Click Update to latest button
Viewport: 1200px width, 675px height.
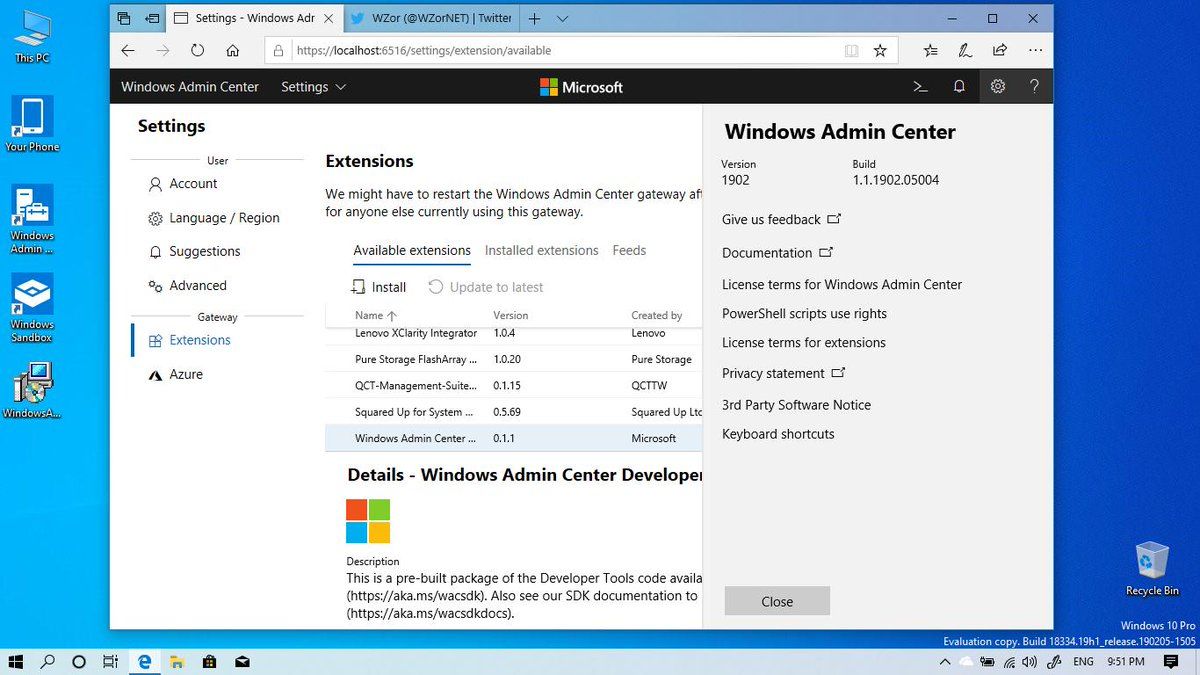486,287
